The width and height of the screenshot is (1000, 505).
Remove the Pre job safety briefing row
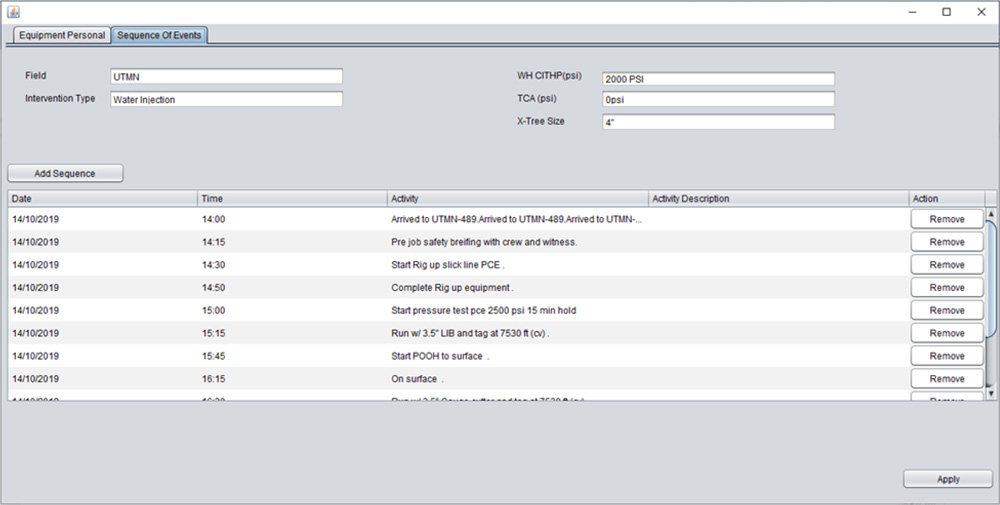(x=946, y=242)
